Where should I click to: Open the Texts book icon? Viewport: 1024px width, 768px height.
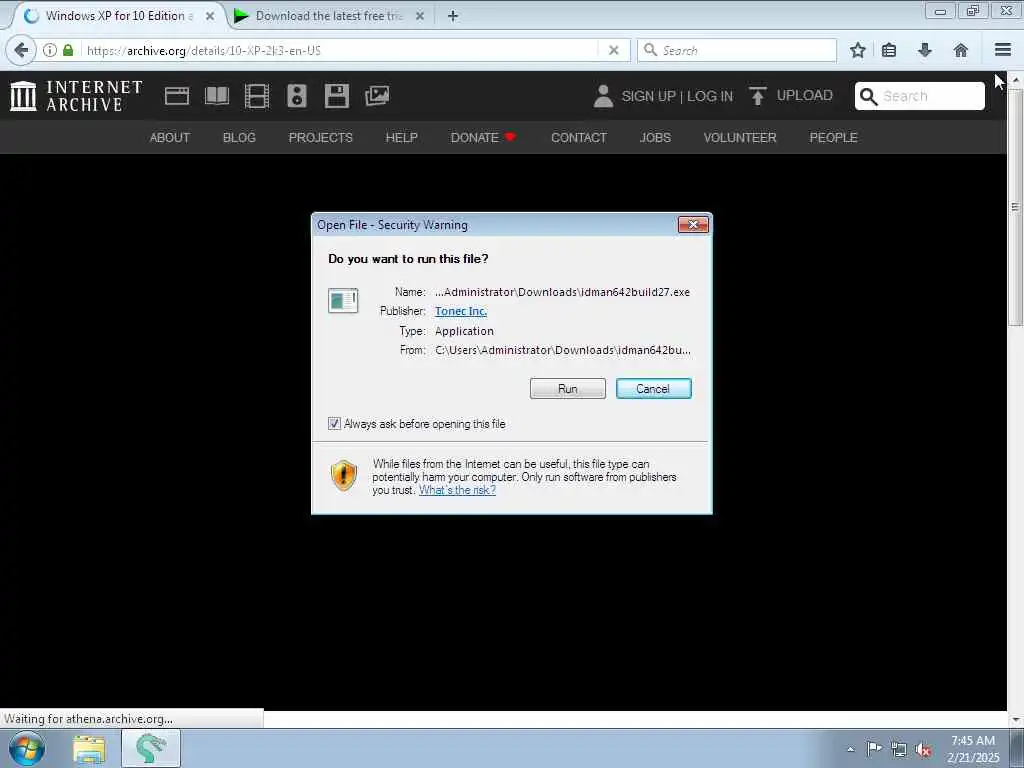pyautogui.click(x=217, y=96)
